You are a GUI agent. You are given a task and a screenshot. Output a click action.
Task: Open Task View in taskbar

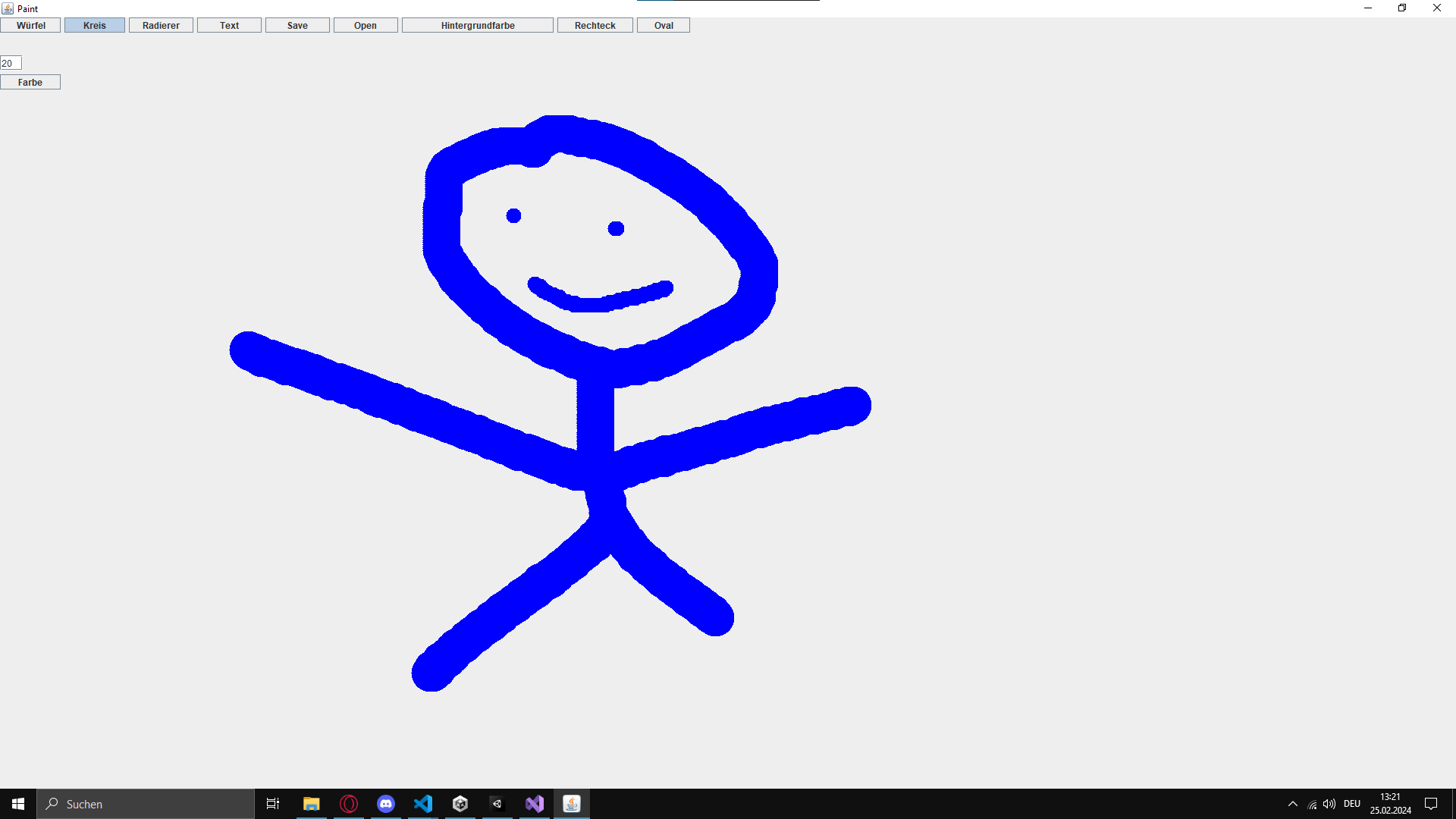click(x=273, y=804)
